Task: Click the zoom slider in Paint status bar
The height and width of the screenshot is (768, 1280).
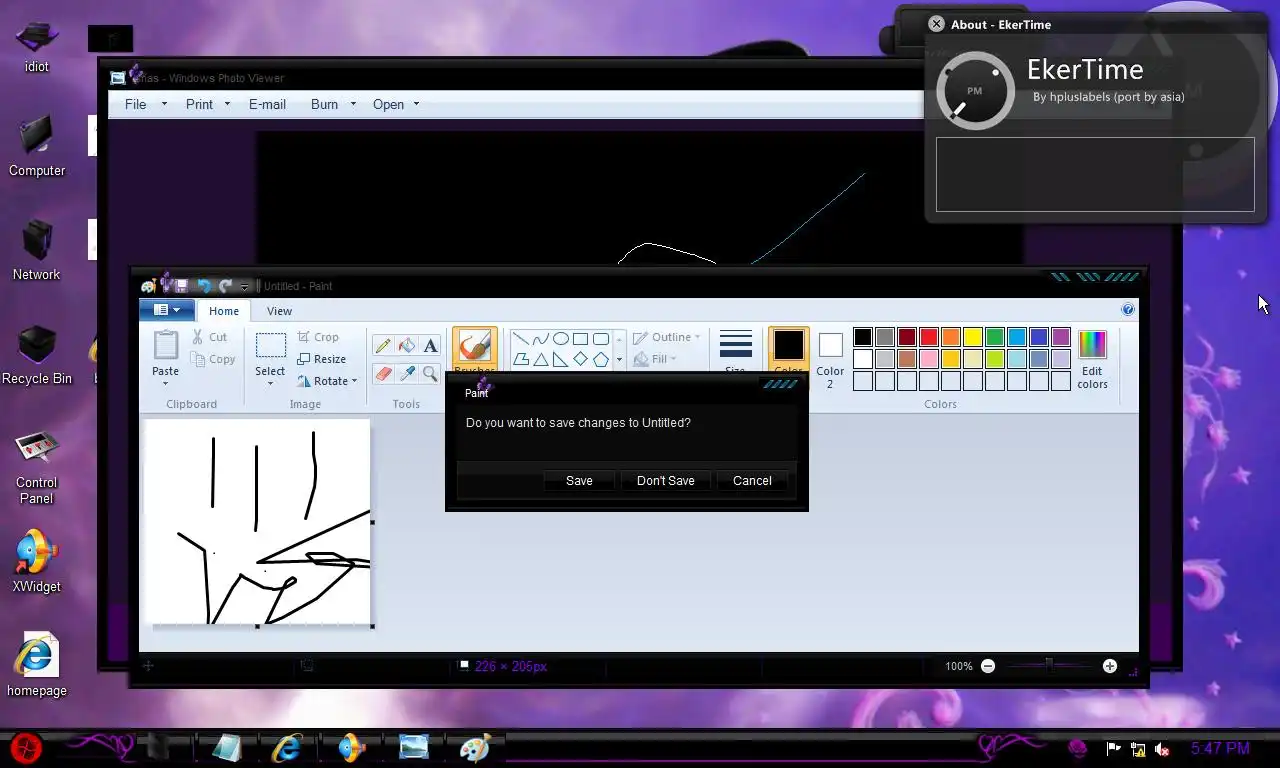Action: point(1049,666)
